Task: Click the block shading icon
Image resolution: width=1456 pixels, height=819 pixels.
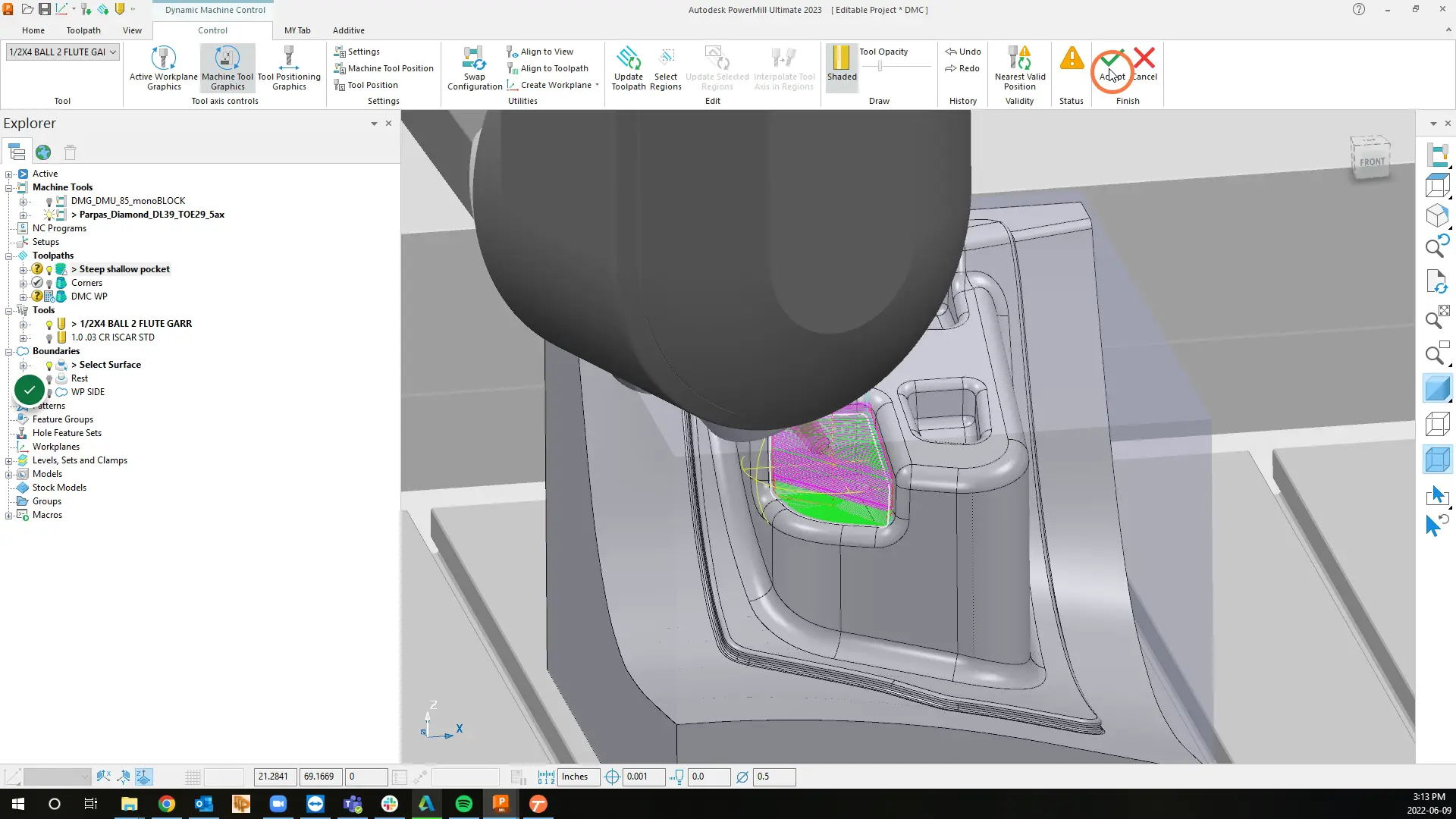Action: pyautogui.click(x=1437, y=460)
